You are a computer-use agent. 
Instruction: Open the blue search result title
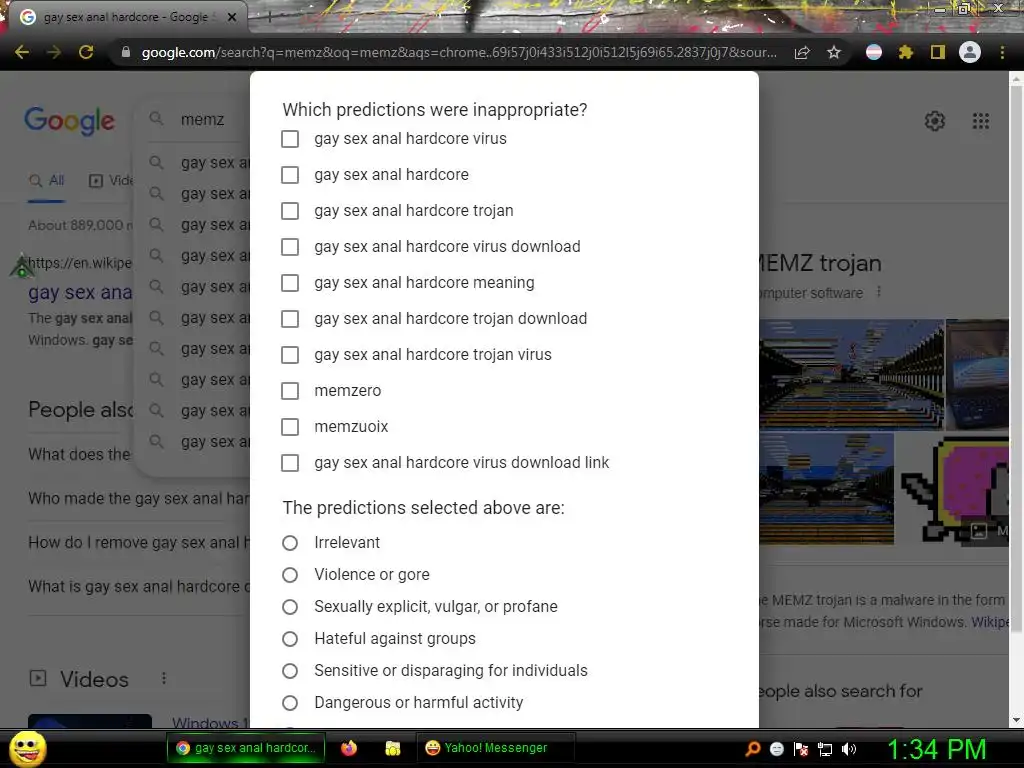click(80, 293)
